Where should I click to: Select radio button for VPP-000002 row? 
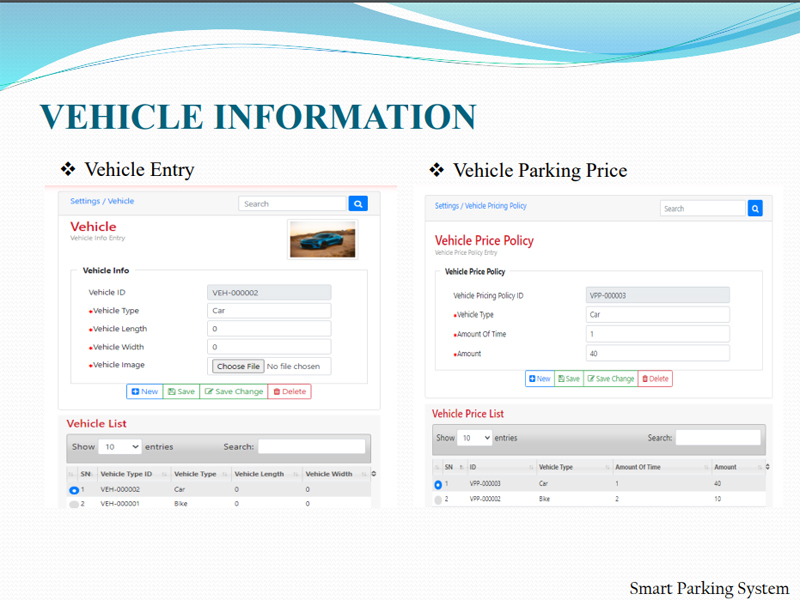click(438, 499)
